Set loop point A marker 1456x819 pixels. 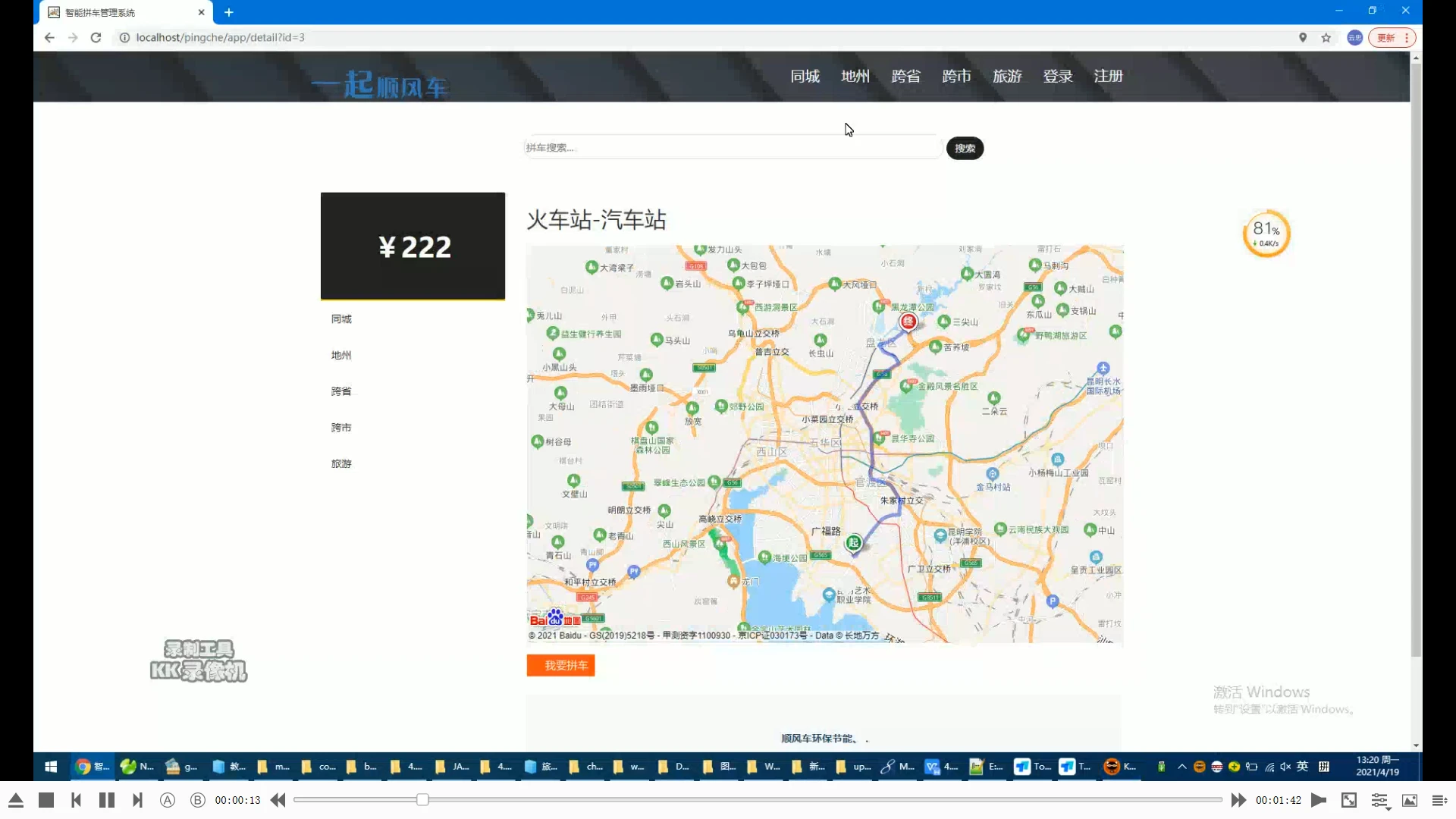[x=168, y=800]
